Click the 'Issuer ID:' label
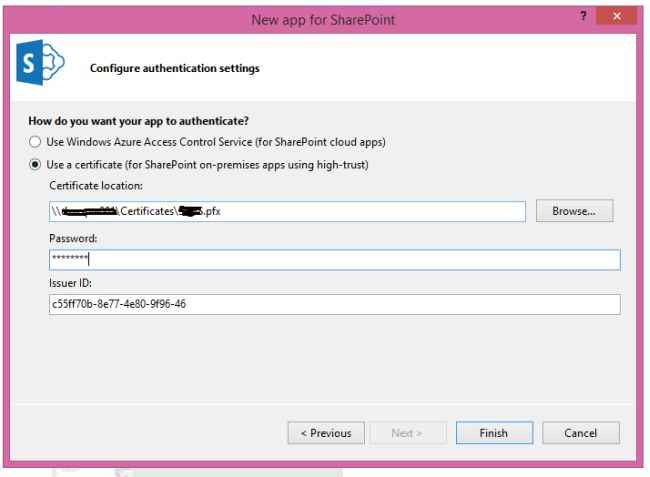Image resolution: width=650 pixels, height=477 pixels. point(70,283)
